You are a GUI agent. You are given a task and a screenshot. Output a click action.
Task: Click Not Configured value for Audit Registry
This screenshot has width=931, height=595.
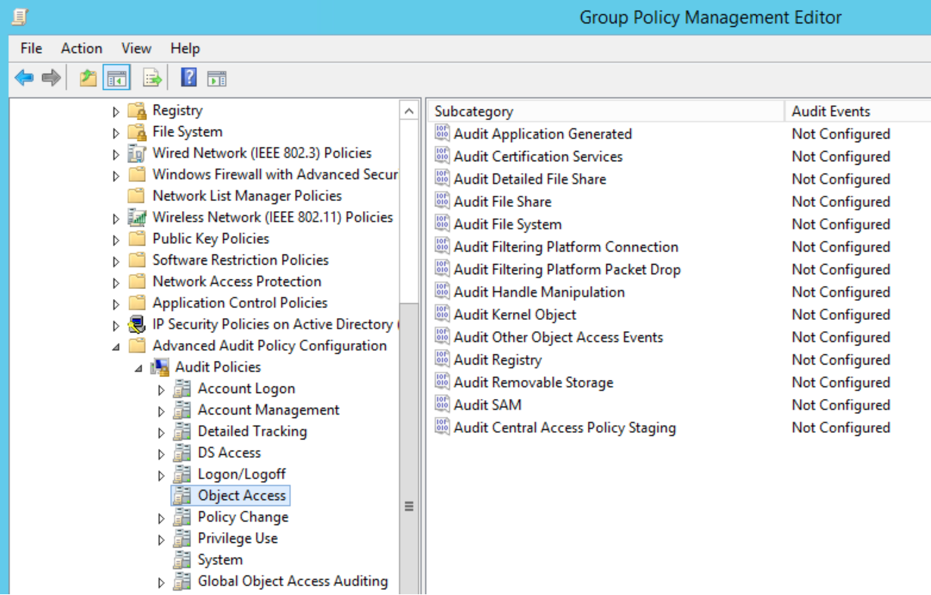point(841,359)
